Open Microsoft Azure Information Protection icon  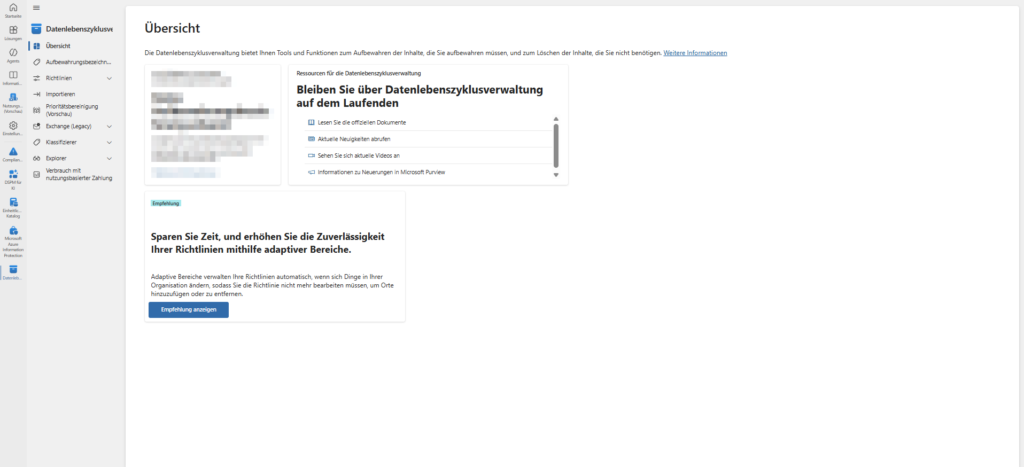coord(13,232)
